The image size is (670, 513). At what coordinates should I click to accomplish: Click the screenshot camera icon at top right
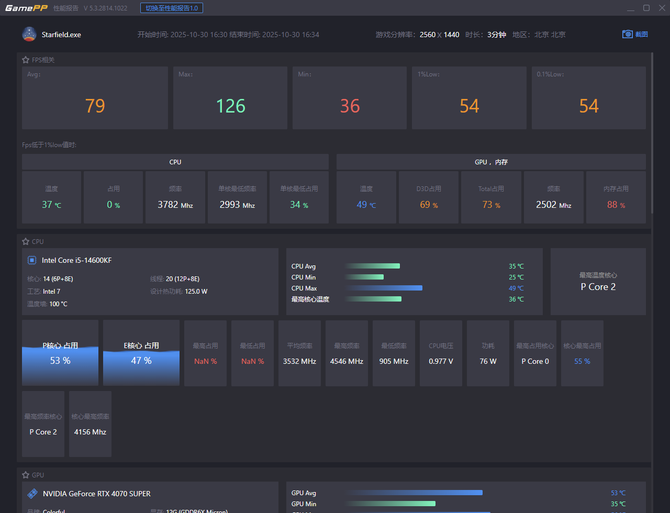point(628,34)
